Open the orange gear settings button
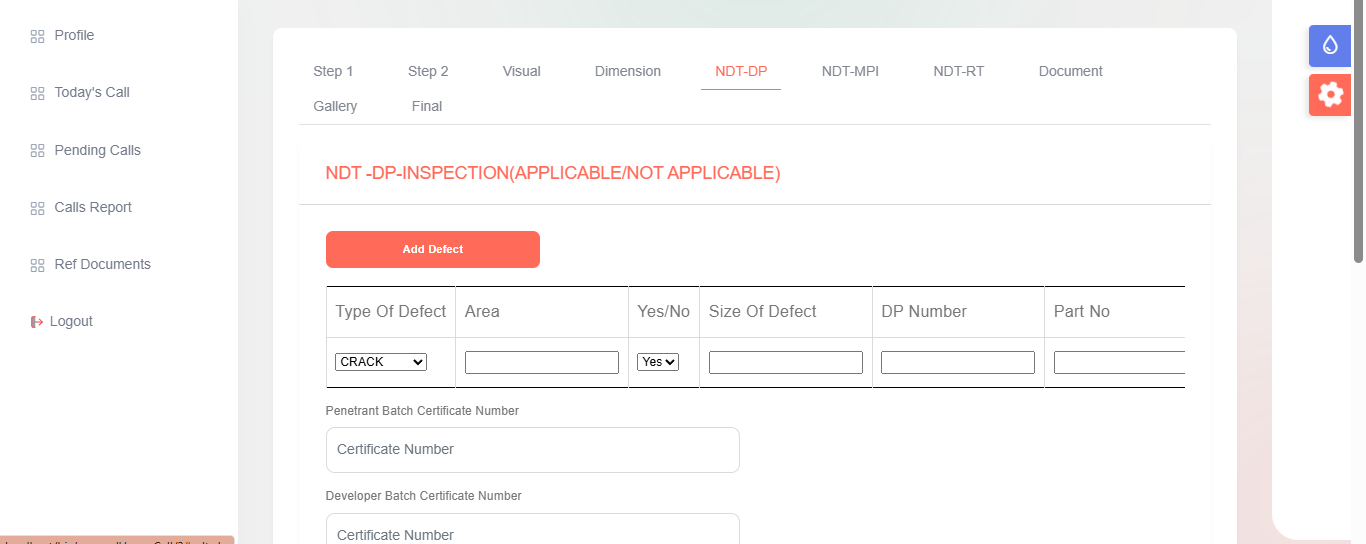Viewport: 1366px width, 544px height. coord(1329,95)
